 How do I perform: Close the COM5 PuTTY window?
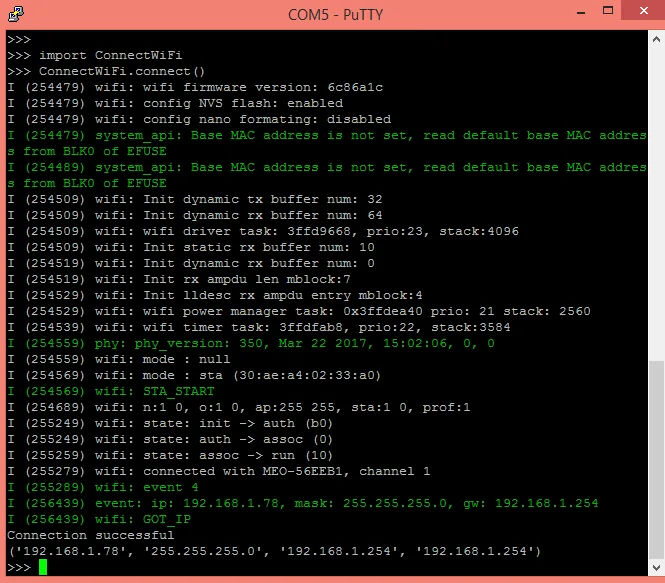point(643,11)
